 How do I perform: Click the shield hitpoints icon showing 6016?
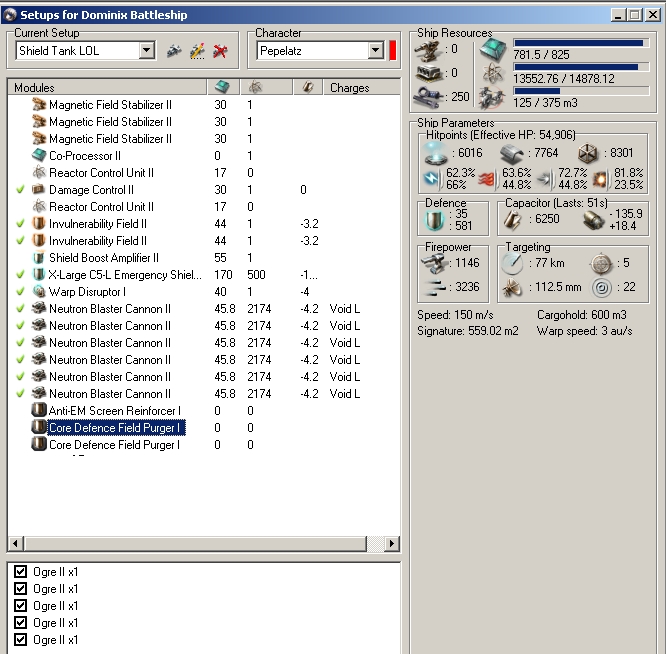tap(436, 153)
